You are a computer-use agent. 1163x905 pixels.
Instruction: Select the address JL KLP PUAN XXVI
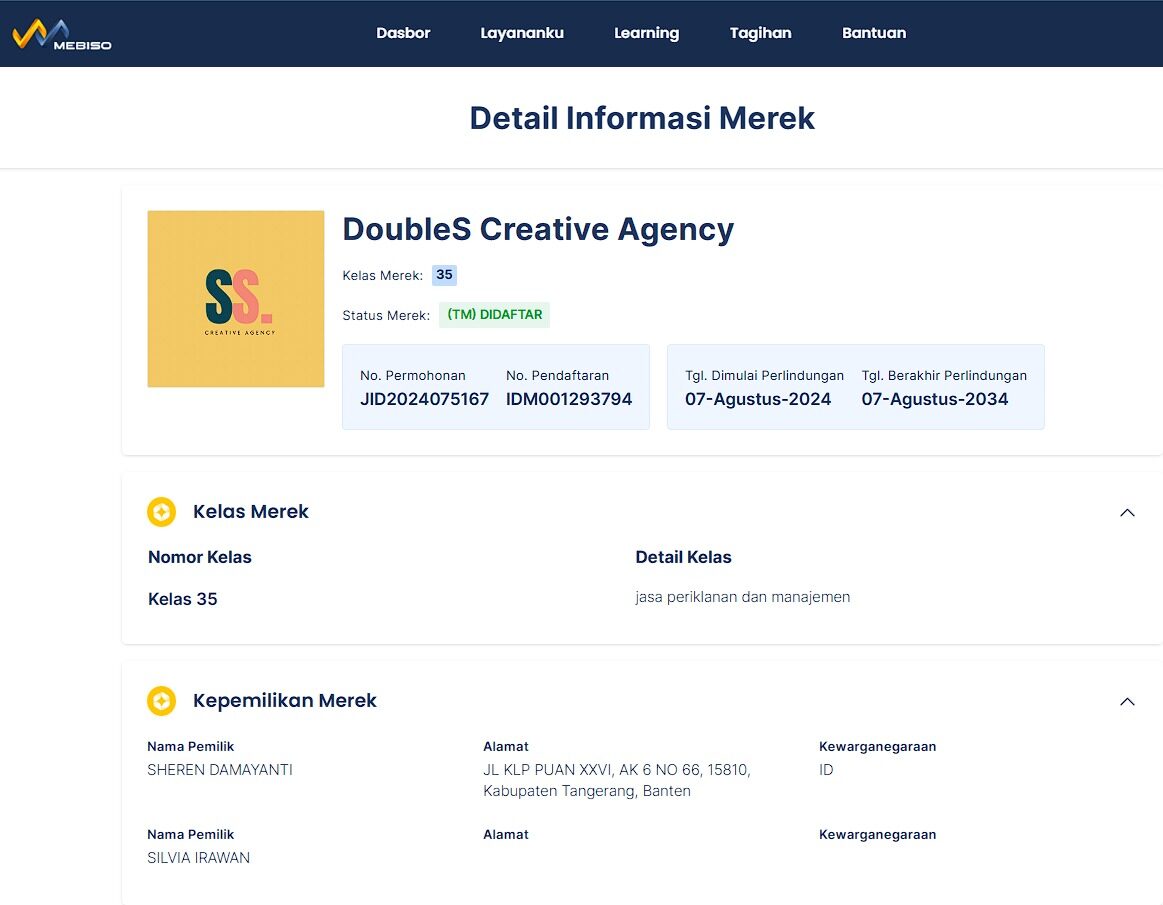point(616,780)
